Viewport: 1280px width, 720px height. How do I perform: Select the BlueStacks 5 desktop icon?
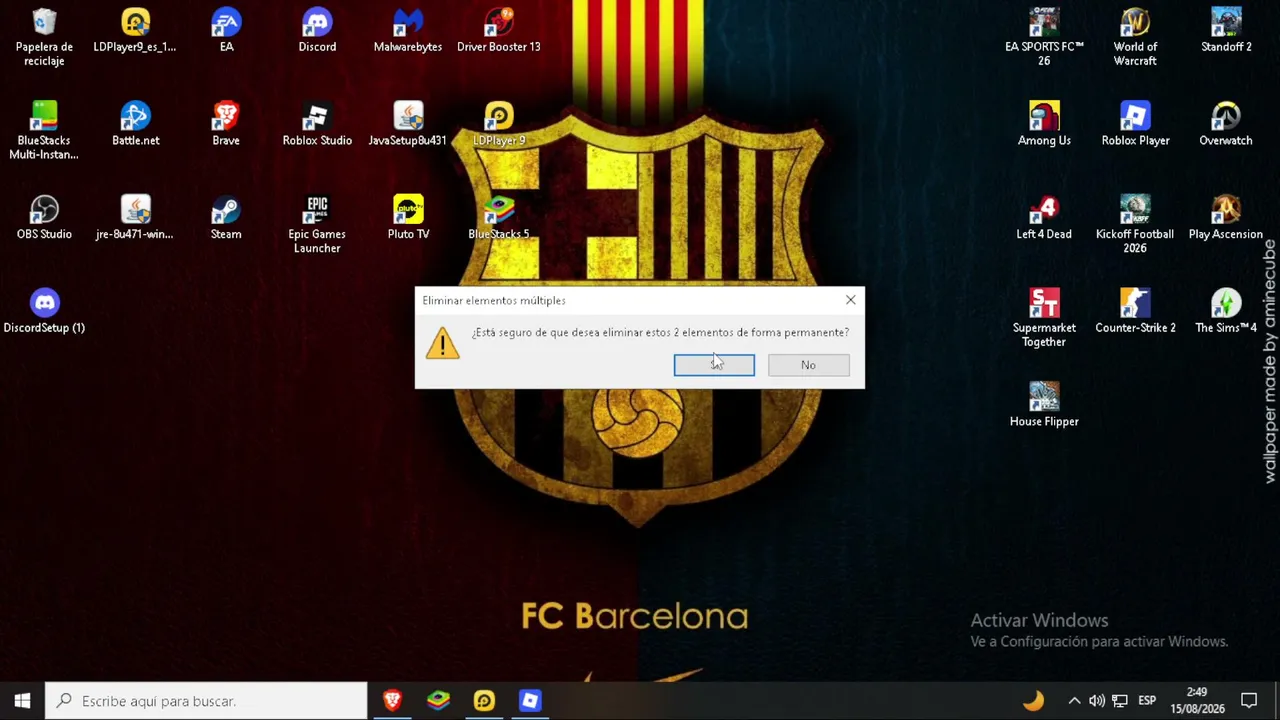499,219
